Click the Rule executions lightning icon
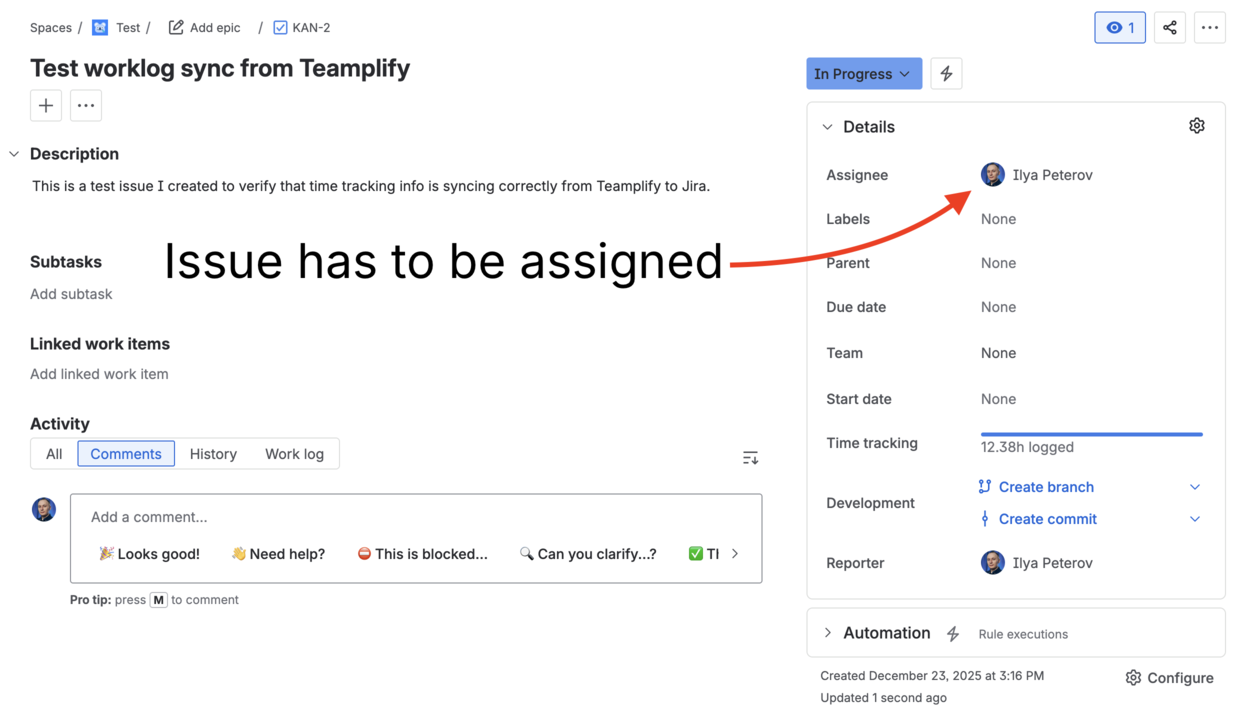The image size is (1238, 728). (x=952, y=633)
